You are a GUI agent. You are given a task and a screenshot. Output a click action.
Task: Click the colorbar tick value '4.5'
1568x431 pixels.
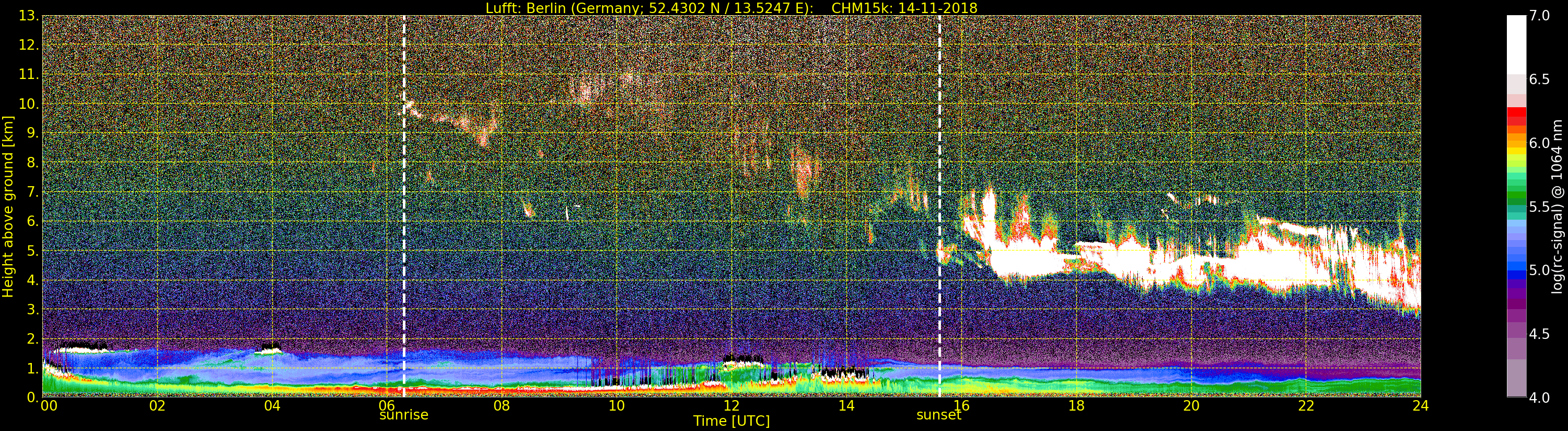[1539, 334]
